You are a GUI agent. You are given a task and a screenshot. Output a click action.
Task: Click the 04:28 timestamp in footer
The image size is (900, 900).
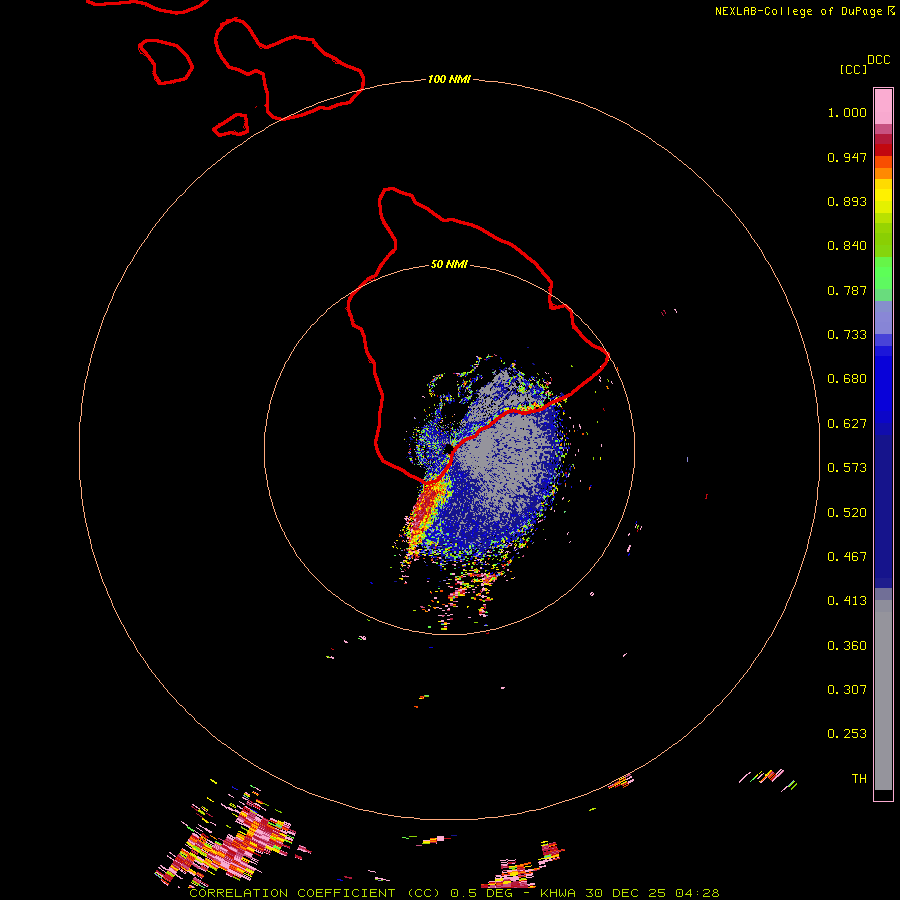coord(697,893)
